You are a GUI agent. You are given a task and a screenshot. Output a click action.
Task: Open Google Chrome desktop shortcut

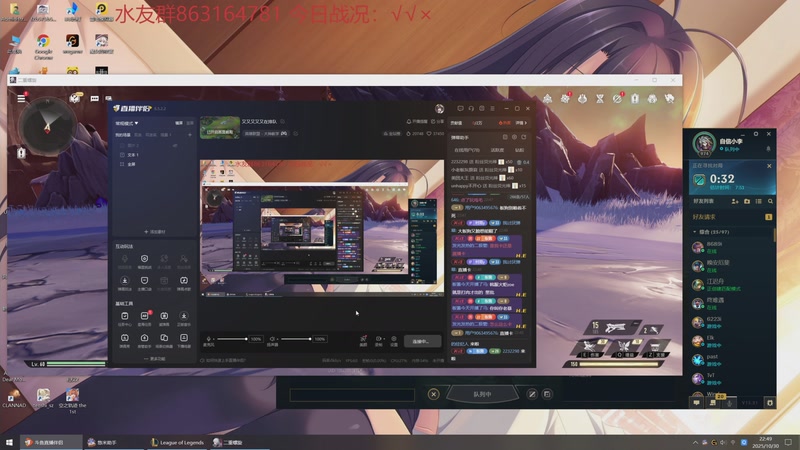click(x=43, y=46)
